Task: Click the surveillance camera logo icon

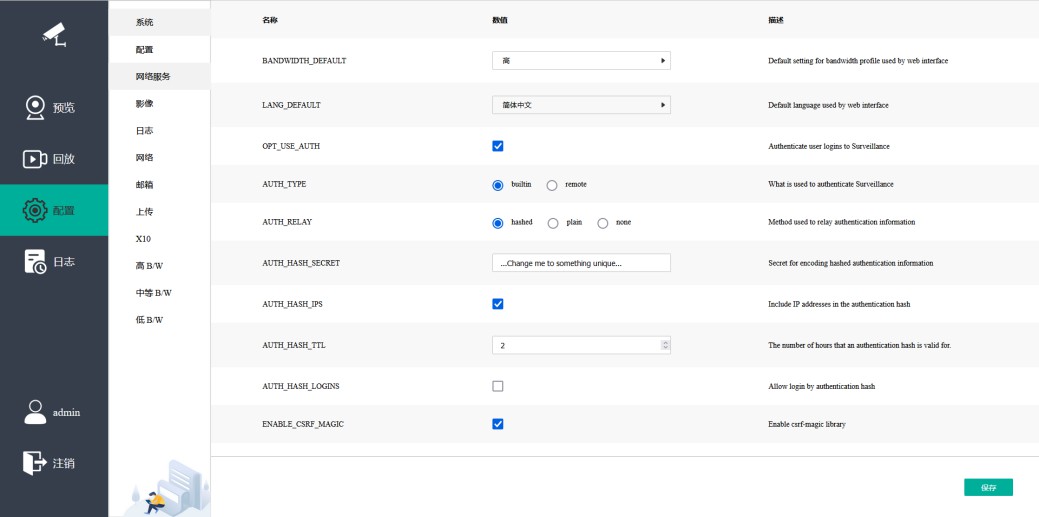Action: click(54, 35)
